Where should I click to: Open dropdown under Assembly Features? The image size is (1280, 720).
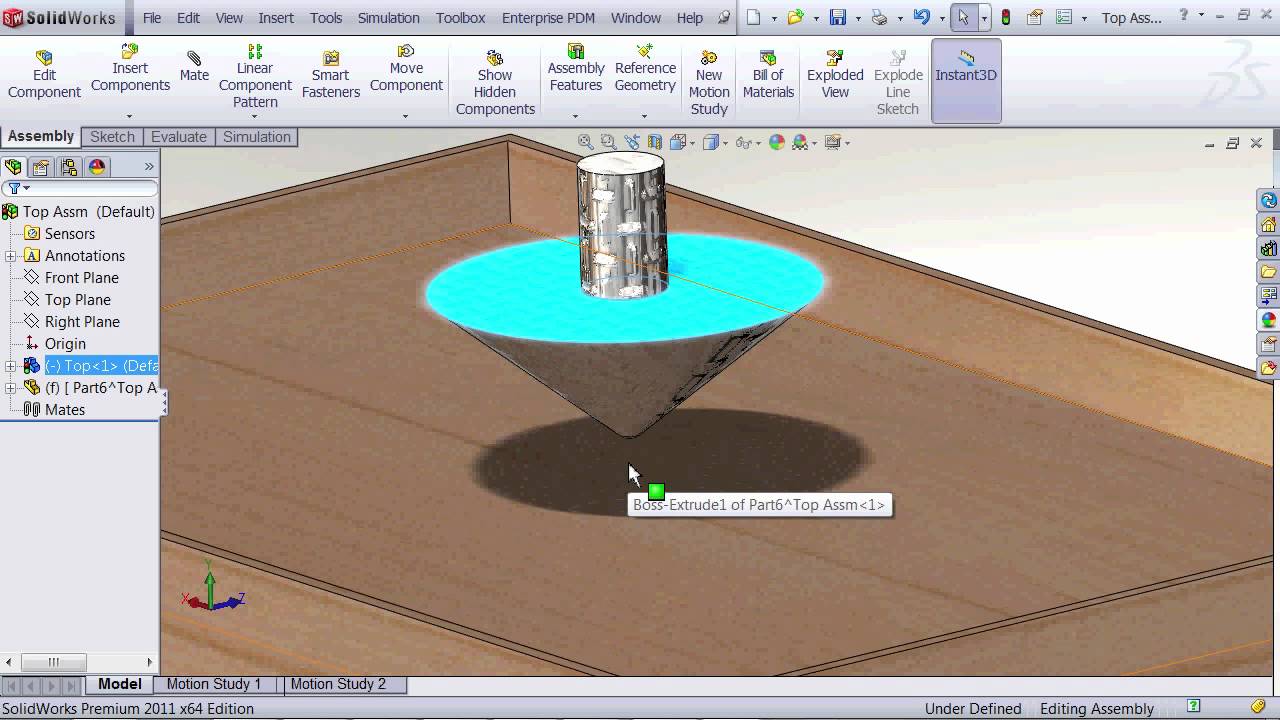576,116
